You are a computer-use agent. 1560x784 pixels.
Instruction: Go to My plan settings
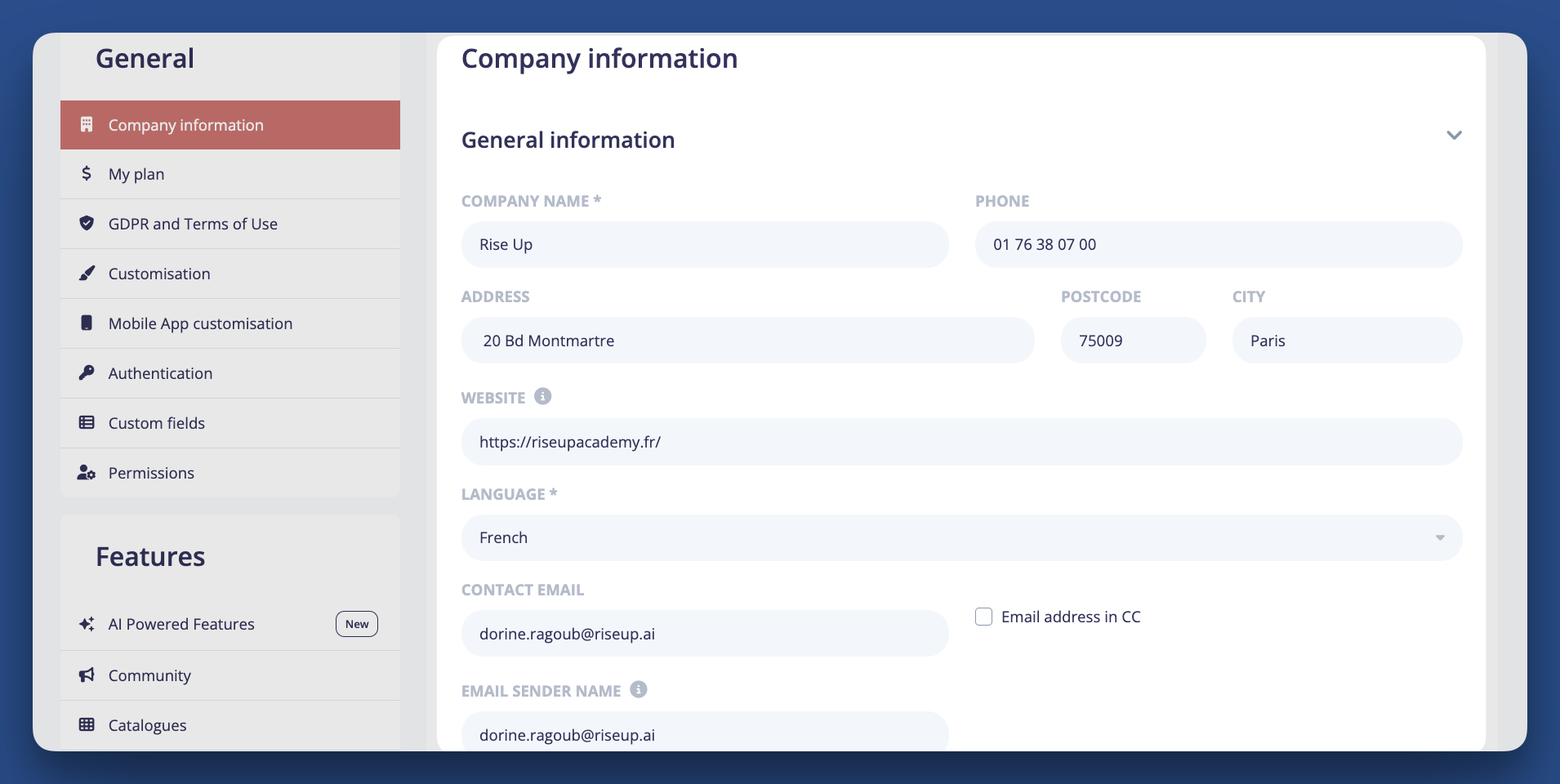click(x=230, y=174)
